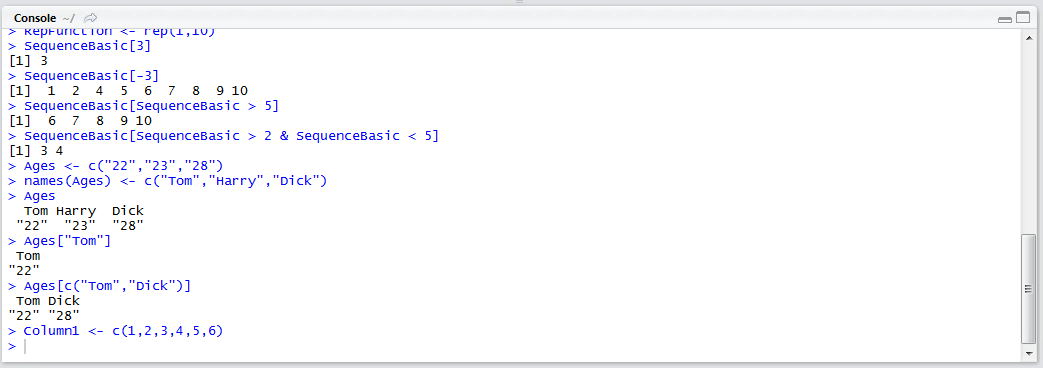This screenshot has height=368, width=1043.
Task: Click the pane splitter grip above the Console
Action: coord(520,3)
